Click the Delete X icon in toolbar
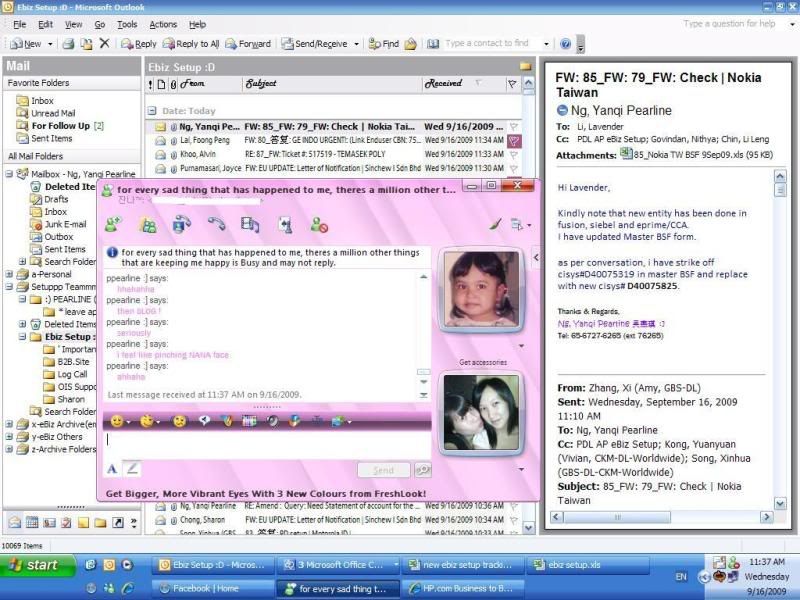The width and height of the screenshot is (800, 600). coord(105,43)
